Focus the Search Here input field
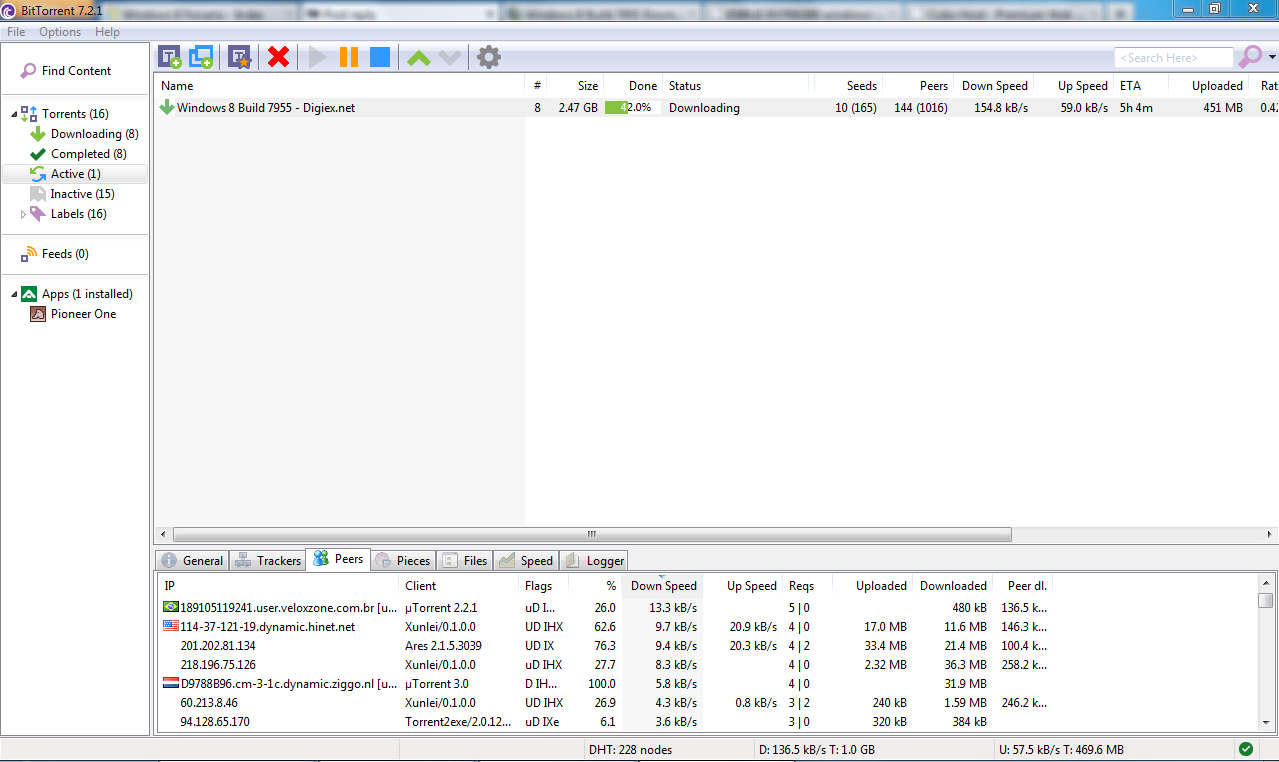The image size is (1279, 762). click(1174, 58)
